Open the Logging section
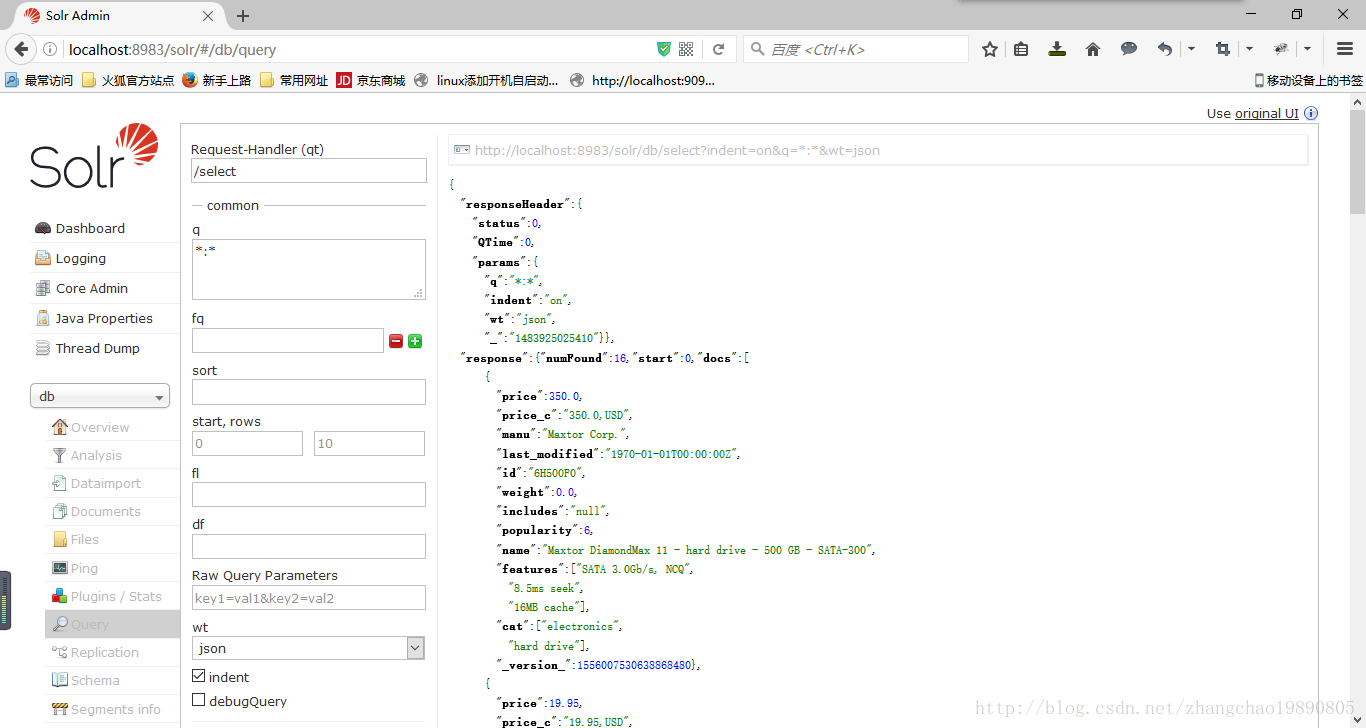Screen dimensions: 1366x728 (80, 258)
